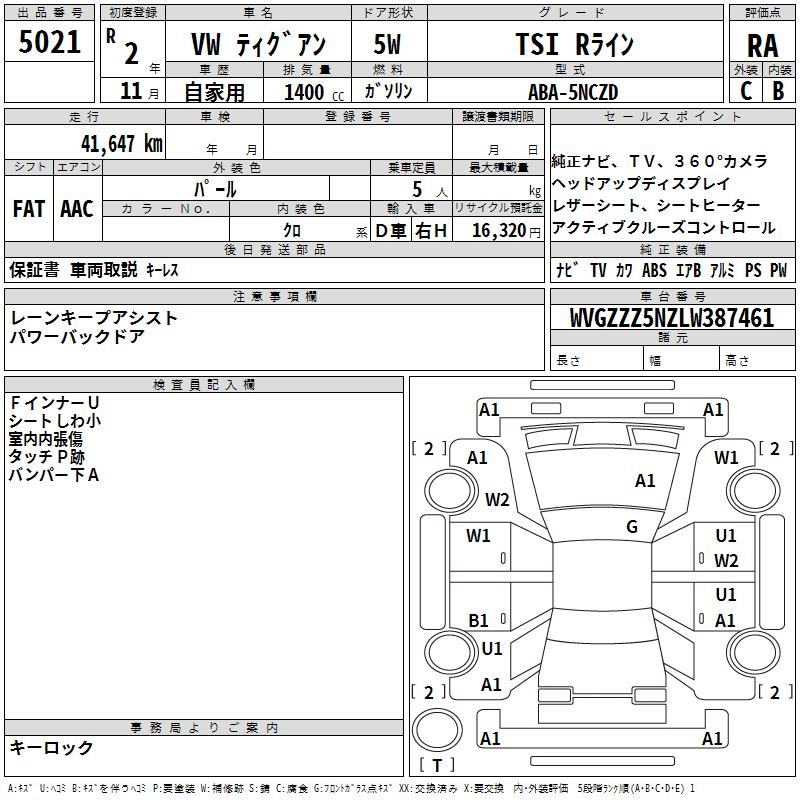This screenshot has height=800, width=800.
Task: Click エアB in the 純正装備 row
Action: tap(688, 270)
